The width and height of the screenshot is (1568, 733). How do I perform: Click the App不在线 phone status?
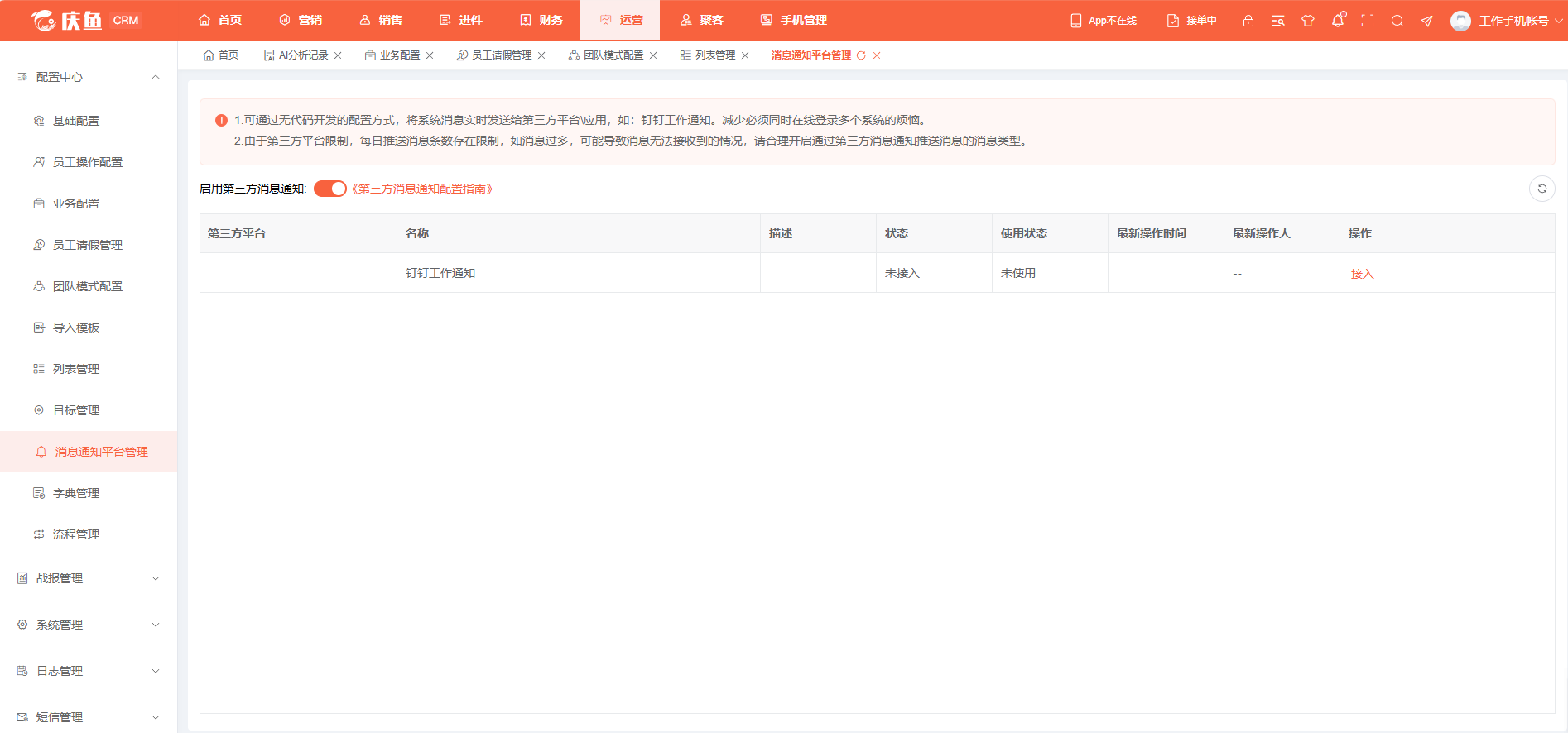tap(1104, 21)
